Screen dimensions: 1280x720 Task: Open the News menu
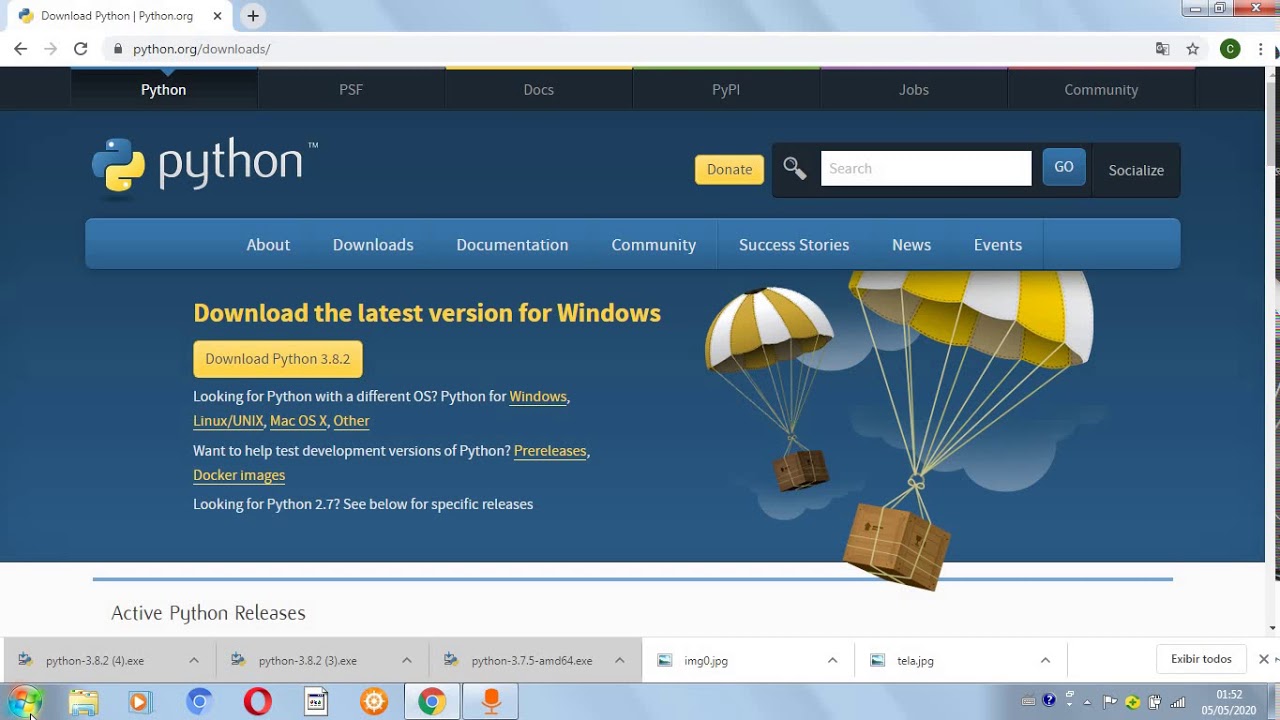point(911,245)
